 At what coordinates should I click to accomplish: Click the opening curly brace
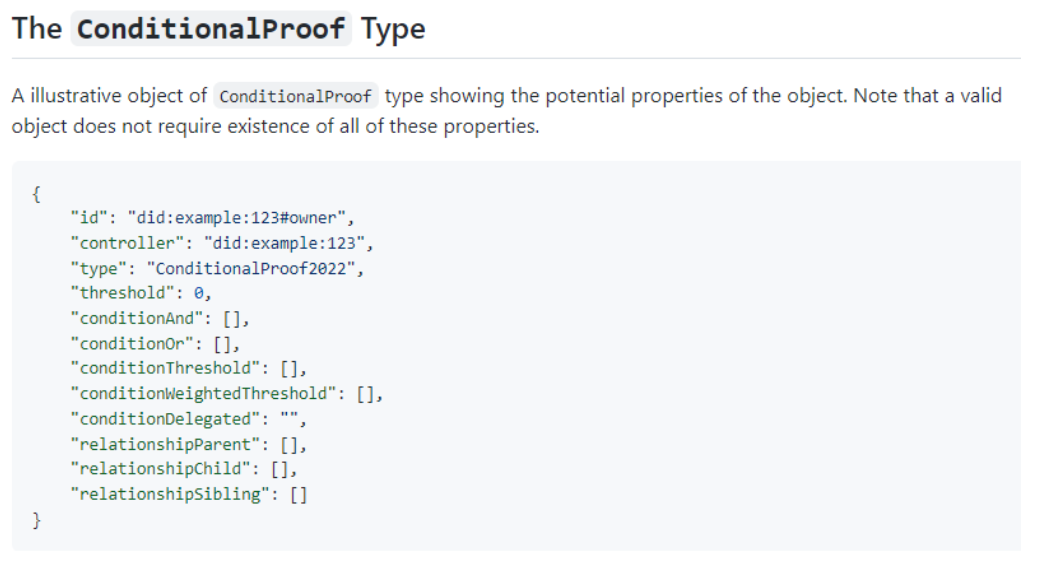click(36, 194)
